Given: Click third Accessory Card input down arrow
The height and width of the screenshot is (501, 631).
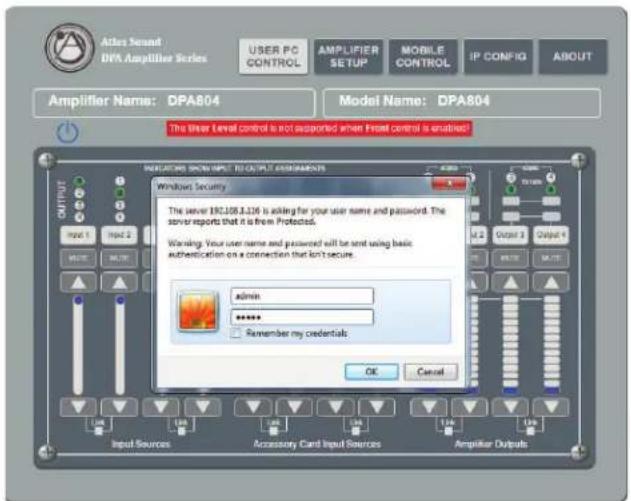Looking at the screenshot, I should click(x=336, y=407).
